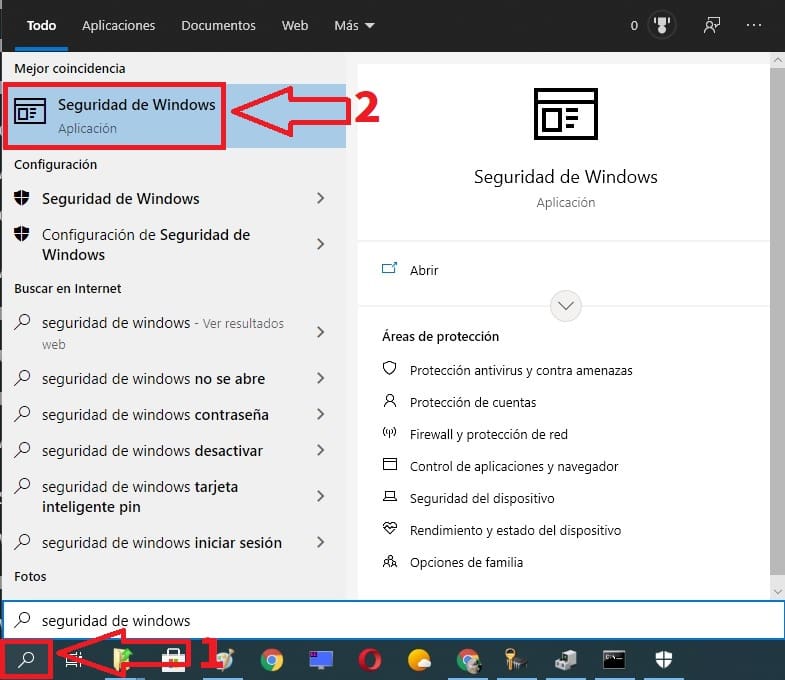The height and width of the screenshot is (680, 785).
Task: Open the three-dots options menu
Action: (754, 25)
